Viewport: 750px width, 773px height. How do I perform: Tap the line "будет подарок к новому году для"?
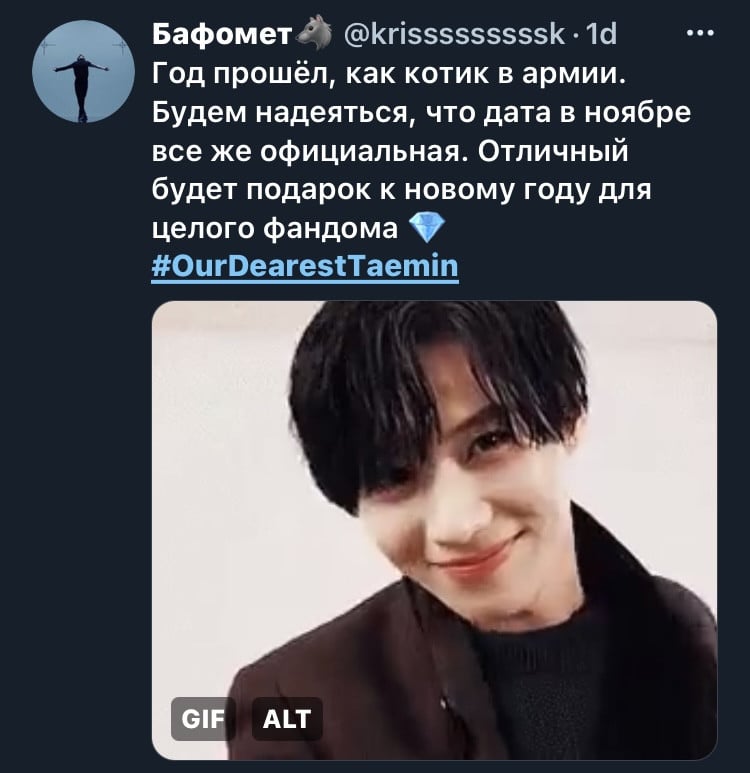click(x=401, y=189)
